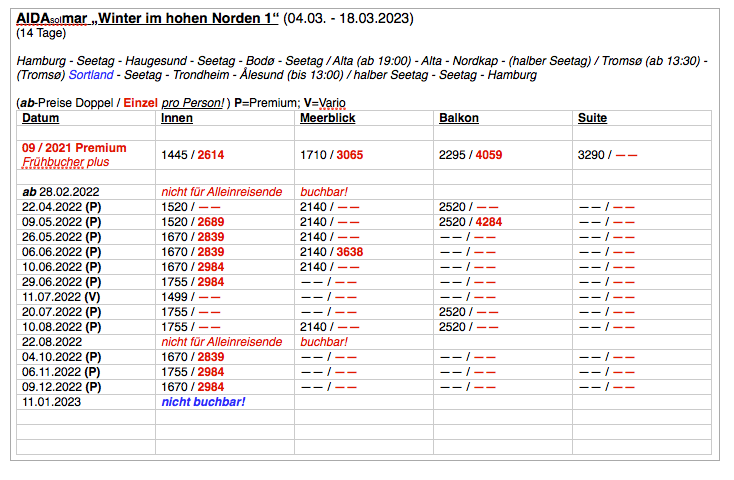Click the Balkon column header

[x=458, y=118]
